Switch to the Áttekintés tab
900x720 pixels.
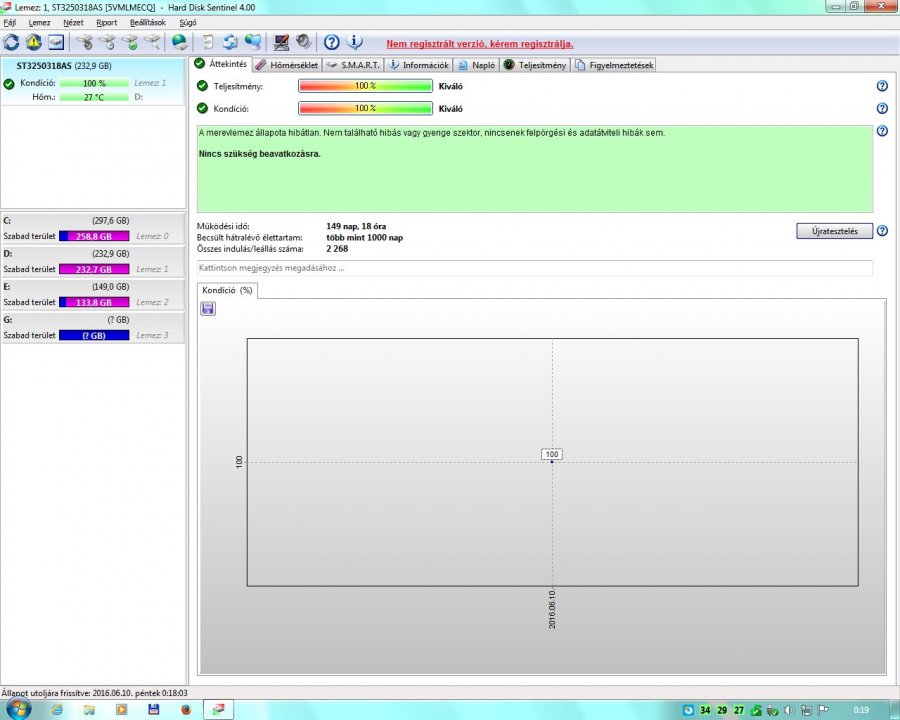(221, 64)
